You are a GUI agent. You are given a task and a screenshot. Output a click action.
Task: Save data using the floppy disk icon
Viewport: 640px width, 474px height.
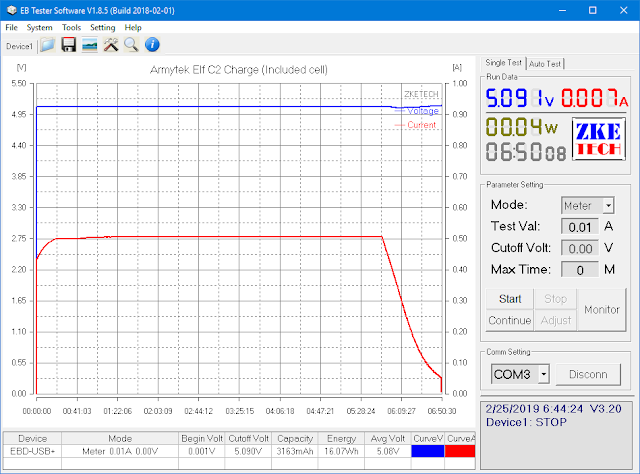69,45
